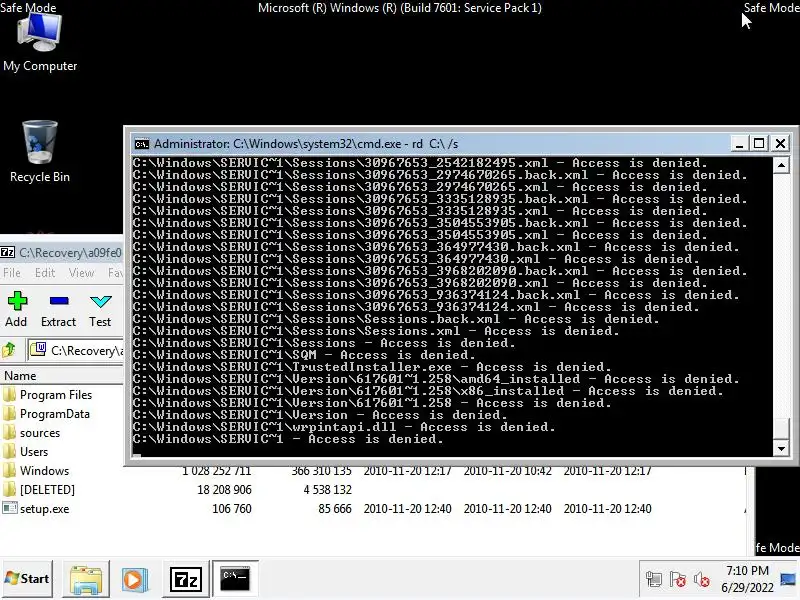Open the clock showing 7:10 PM
This screenshot has height=600, width=800.
coord(747,579)
